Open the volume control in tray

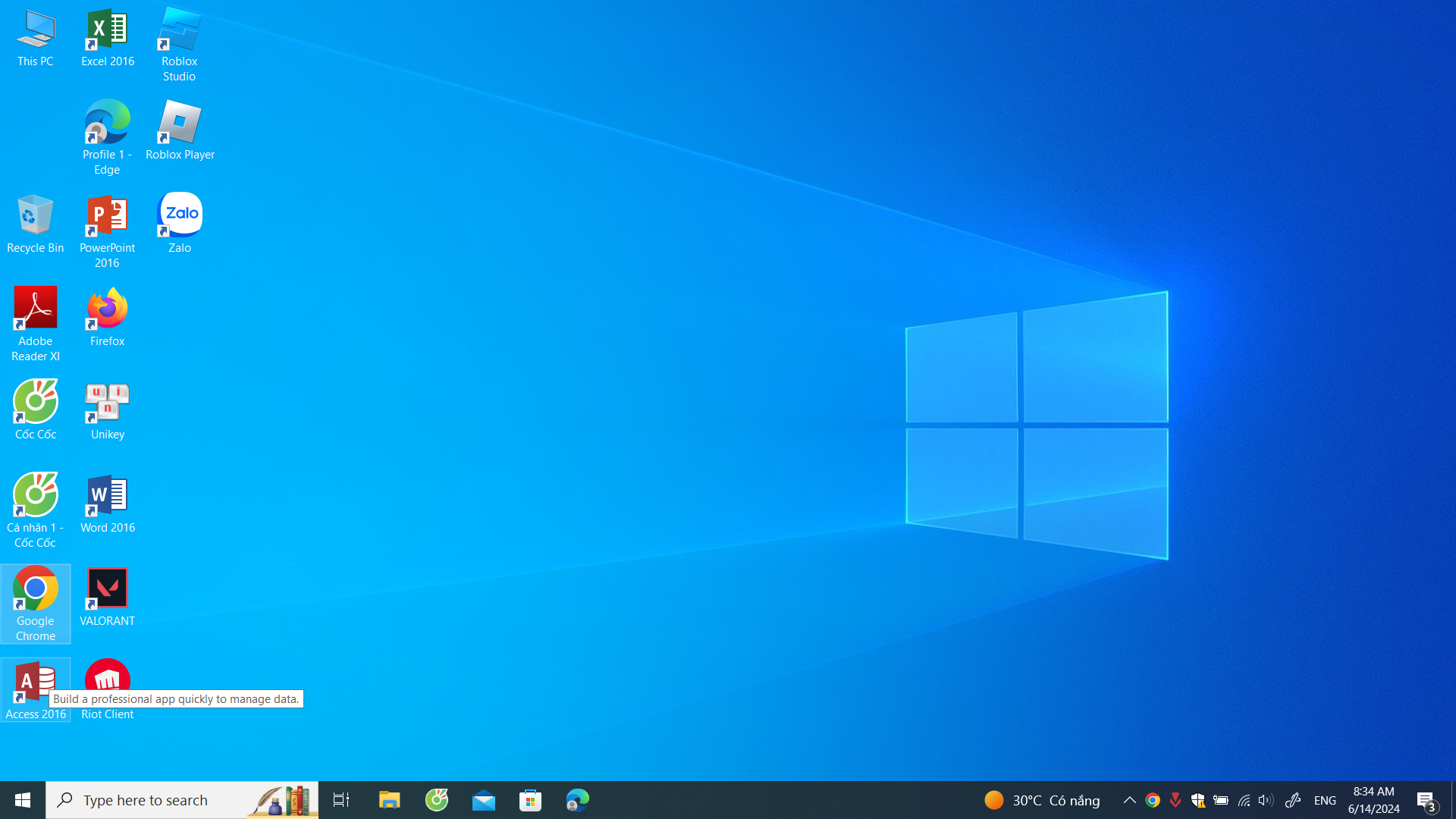[x=1265, y=800]
